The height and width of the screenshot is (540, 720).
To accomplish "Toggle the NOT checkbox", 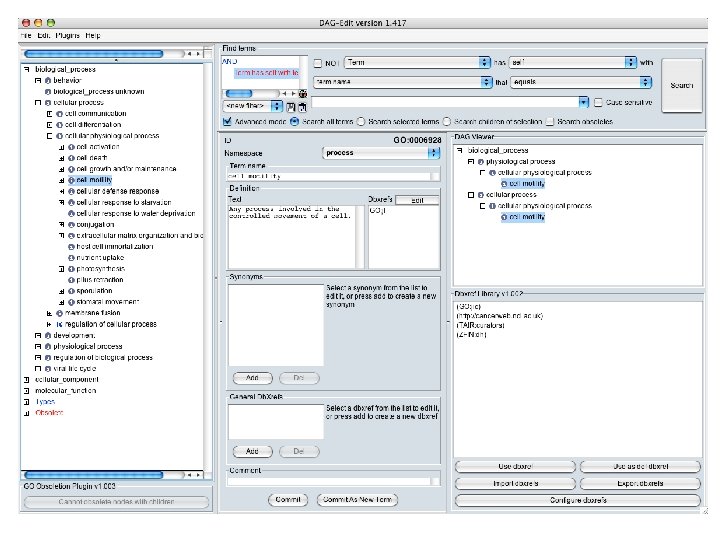I will tap(318, 63).
